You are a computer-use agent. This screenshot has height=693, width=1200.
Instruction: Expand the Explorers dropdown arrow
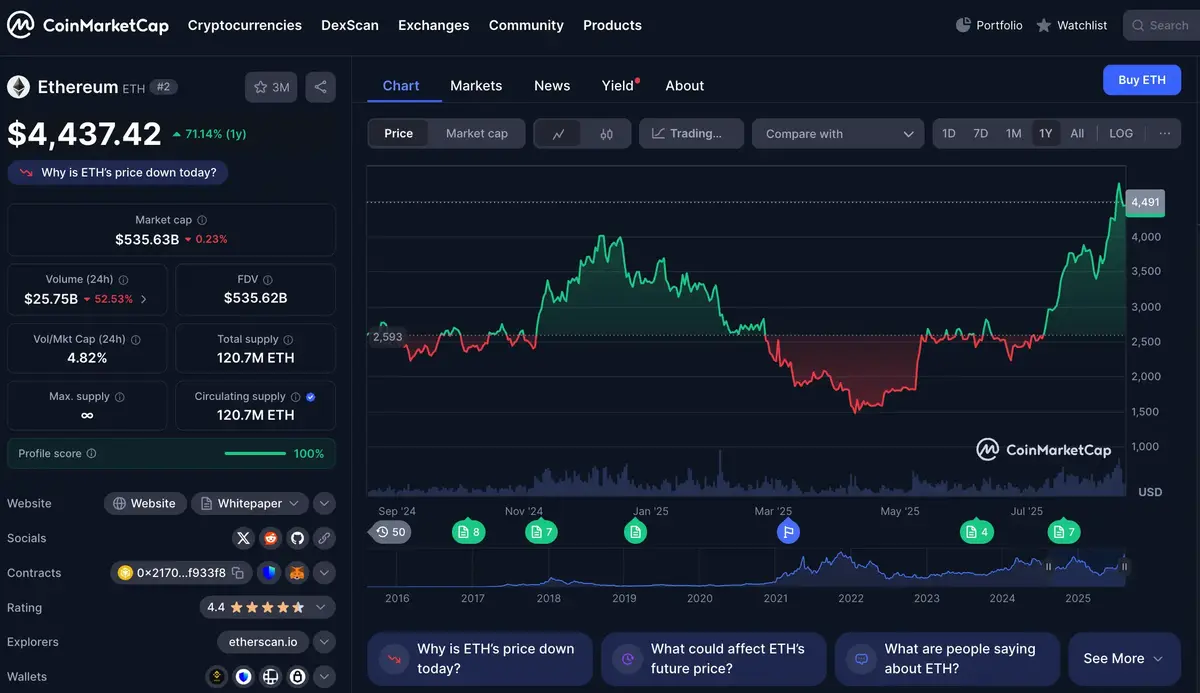[324, 641]
